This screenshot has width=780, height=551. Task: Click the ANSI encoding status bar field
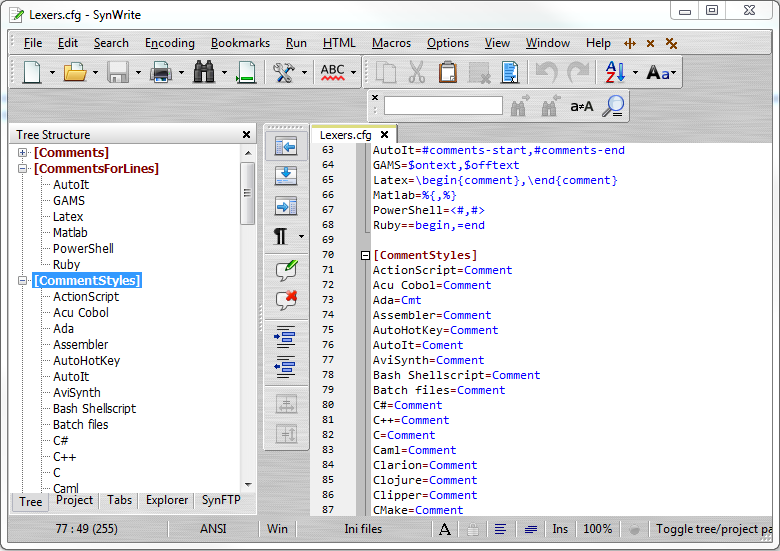coord(214,529)
